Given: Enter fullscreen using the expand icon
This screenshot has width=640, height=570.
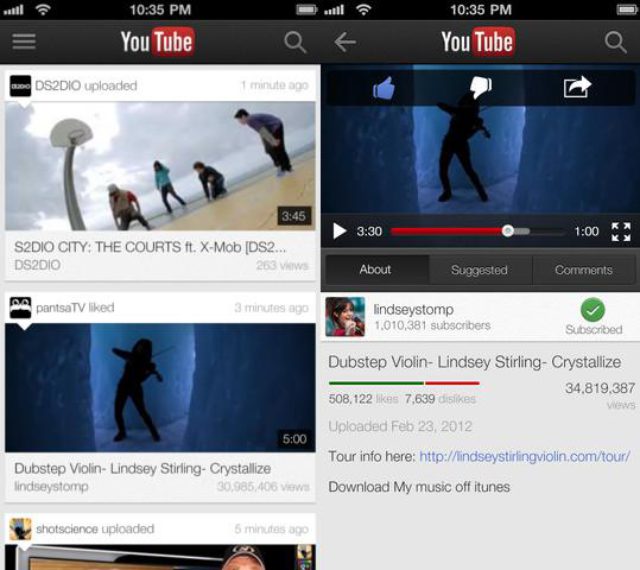Looking at the screenshot, I should (621, 232).
